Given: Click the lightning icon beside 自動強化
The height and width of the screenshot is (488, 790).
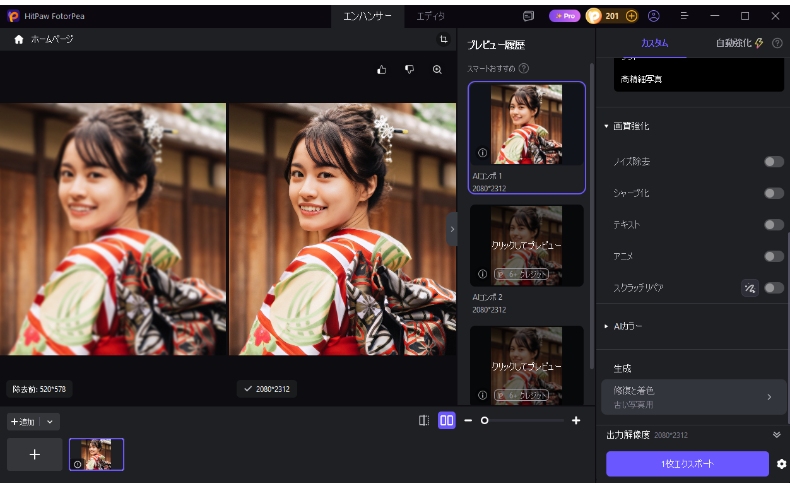Looking at the screenshot, I should [x=759, y=43].
